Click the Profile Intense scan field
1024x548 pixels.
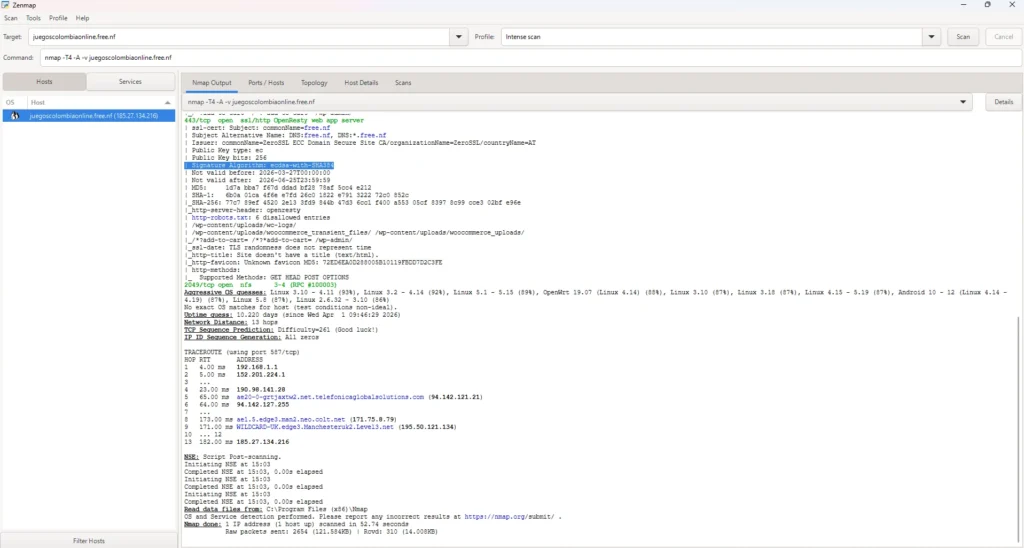point(711,37)
